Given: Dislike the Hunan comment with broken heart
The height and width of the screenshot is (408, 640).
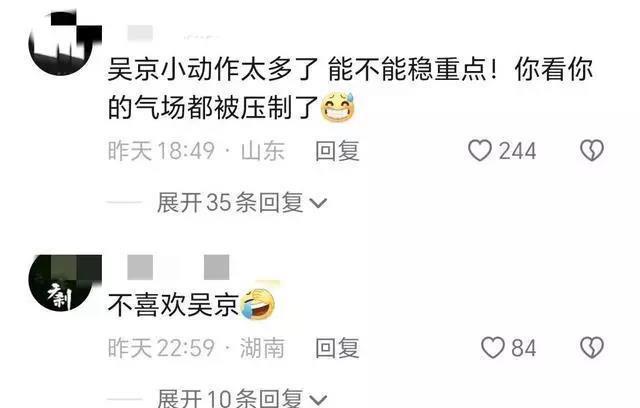Looking at the screenshot, I should [x=592, y=348].
